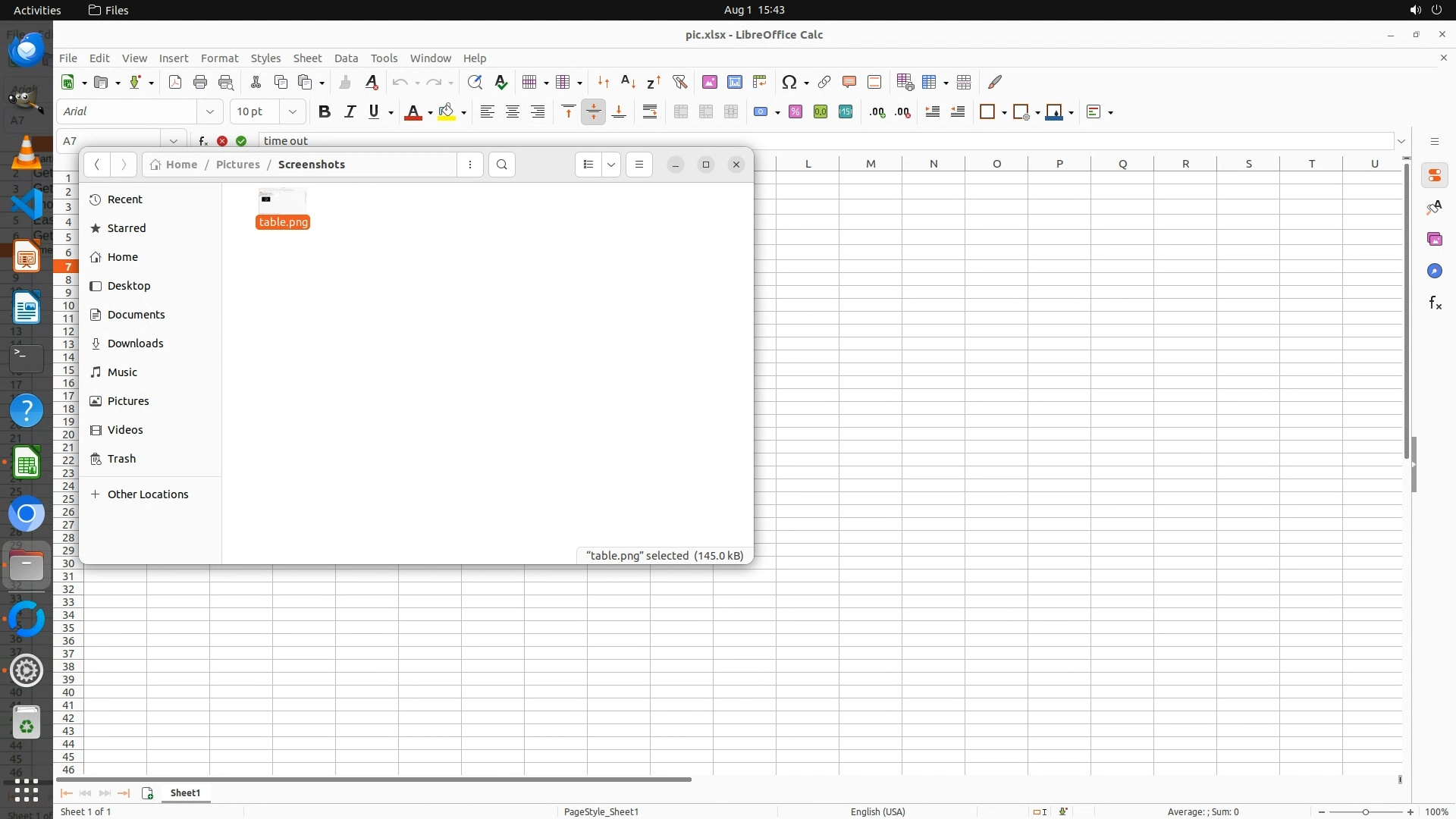Viewport: 1456px width, 819px height.
Task: Expand the font name dropdown
Action: coord(210,111)
